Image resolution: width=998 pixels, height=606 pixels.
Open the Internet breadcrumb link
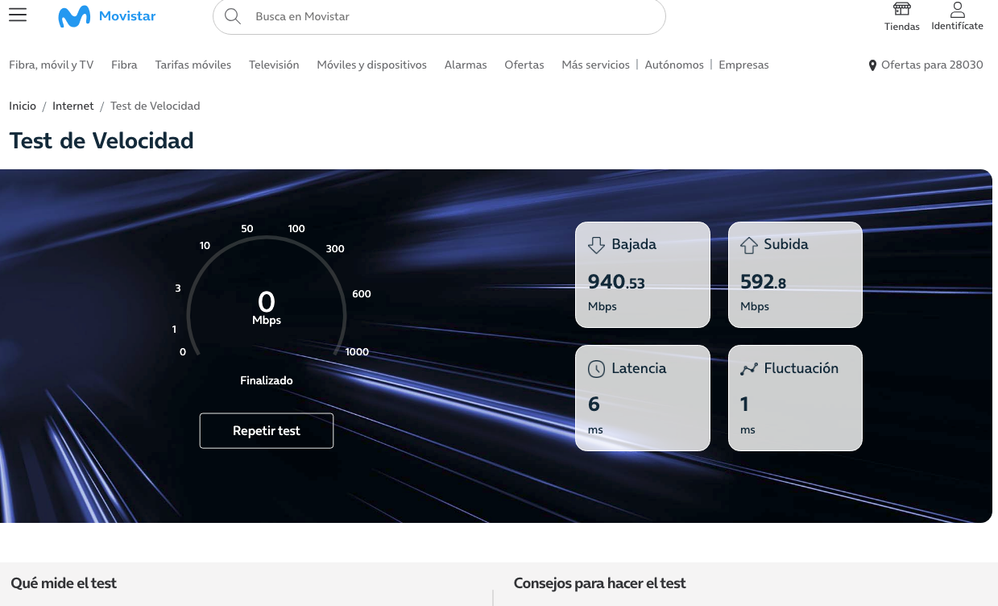pyautogui.click(x=73, y=106)
